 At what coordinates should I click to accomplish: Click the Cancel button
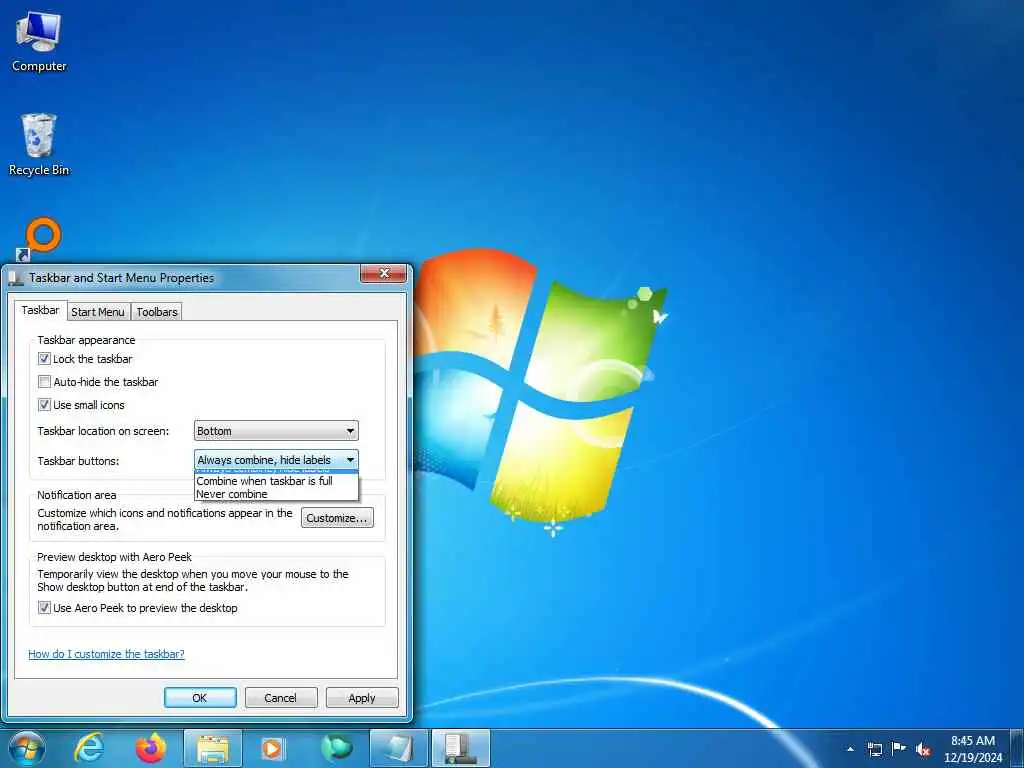click(x=281, y=697)
